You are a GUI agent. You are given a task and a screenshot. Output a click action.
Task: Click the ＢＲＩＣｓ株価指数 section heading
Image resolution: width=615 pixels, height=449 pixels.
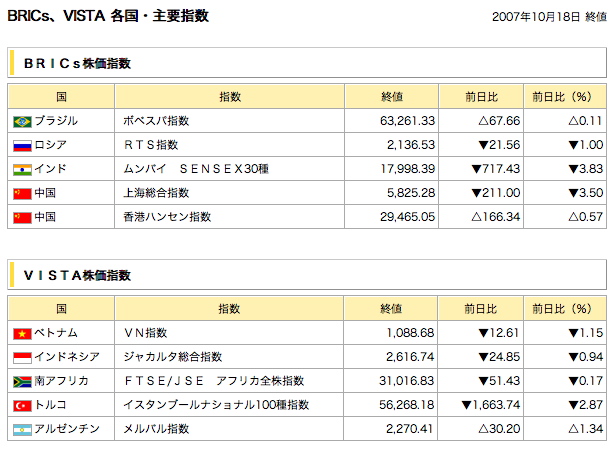tap(77, 64)
